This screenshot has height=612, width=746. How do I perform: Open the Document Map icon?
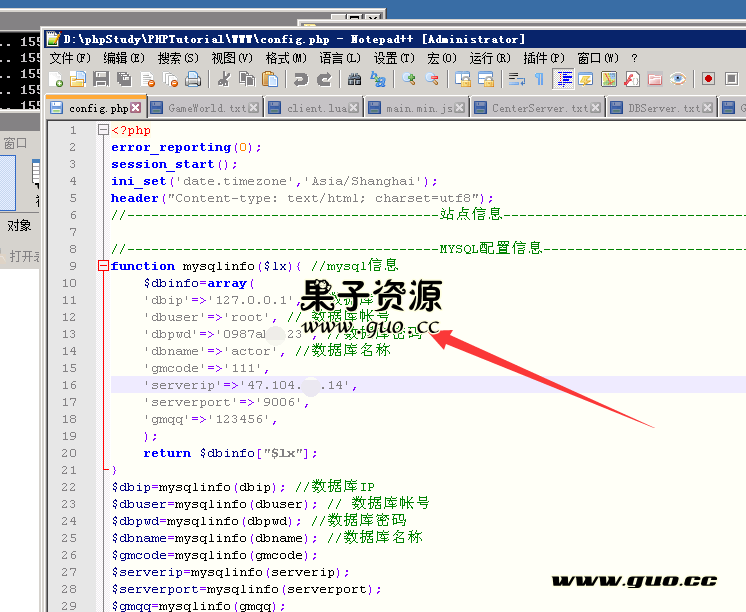pos(609,79)
